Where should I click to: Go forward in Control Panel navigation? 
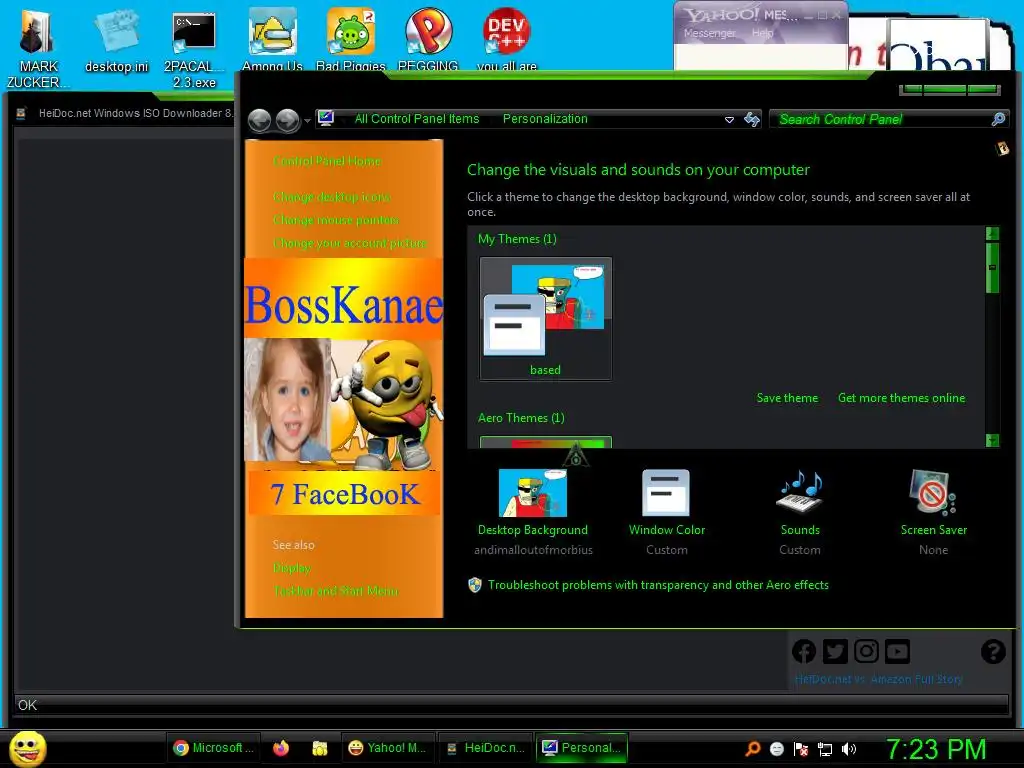pos(287,120)
